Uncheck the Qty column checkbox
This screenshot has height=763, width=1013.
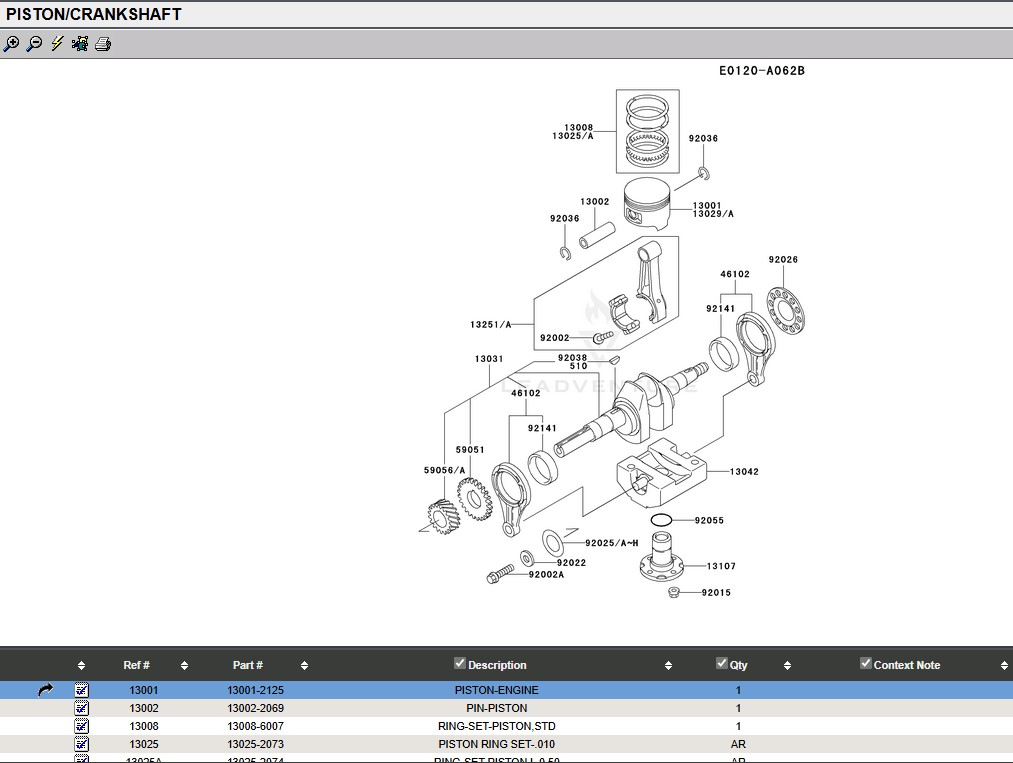pyautogui.click(x=722, y=663)
